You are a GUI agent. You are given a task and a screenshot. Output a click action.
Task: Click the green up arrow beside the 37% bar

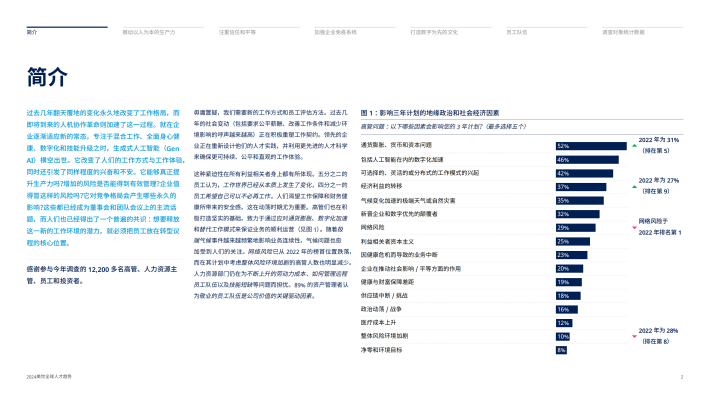[634, 187]
